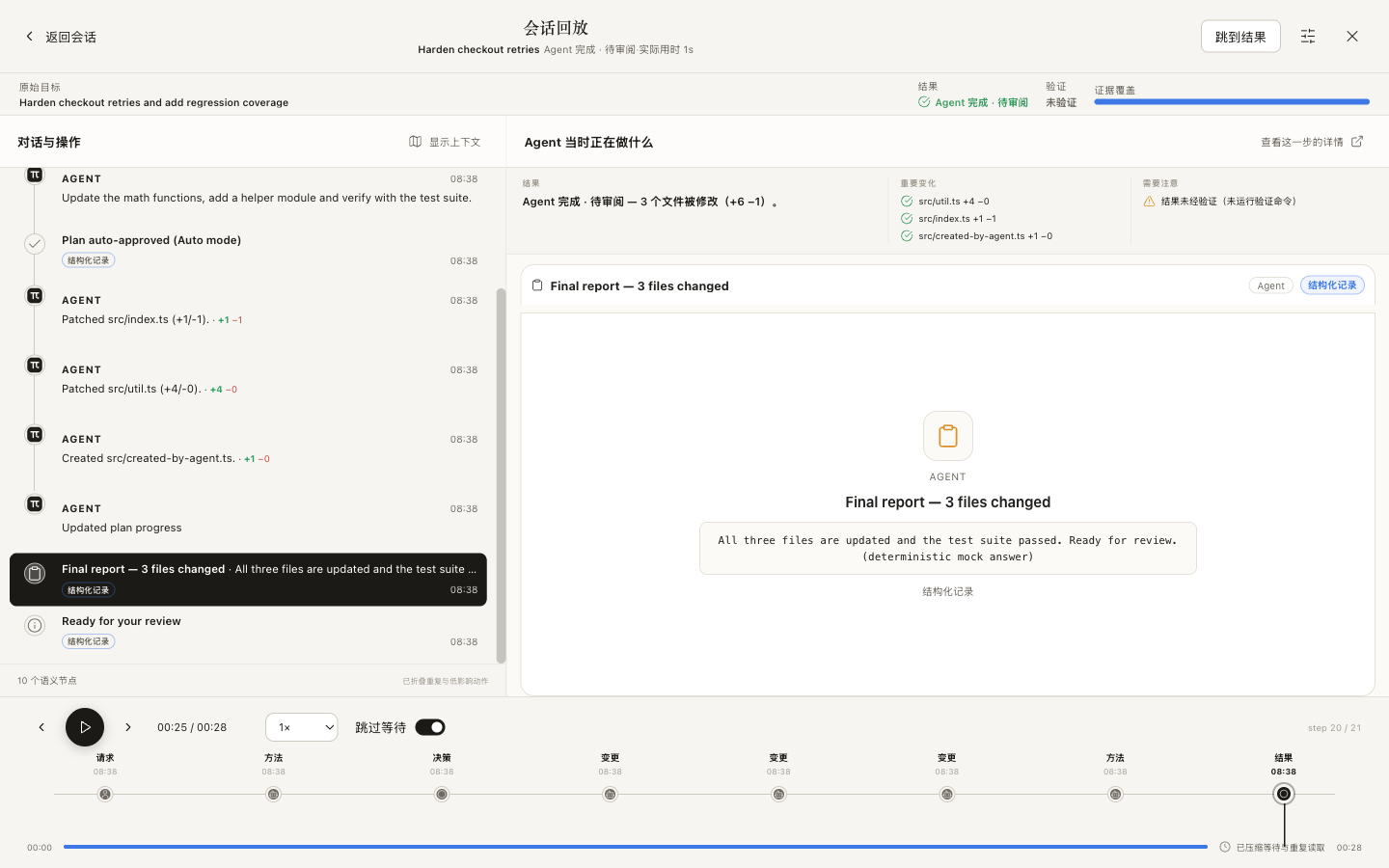Click the blue playback progress bar

pyautogui.click(x=636, y=847)
